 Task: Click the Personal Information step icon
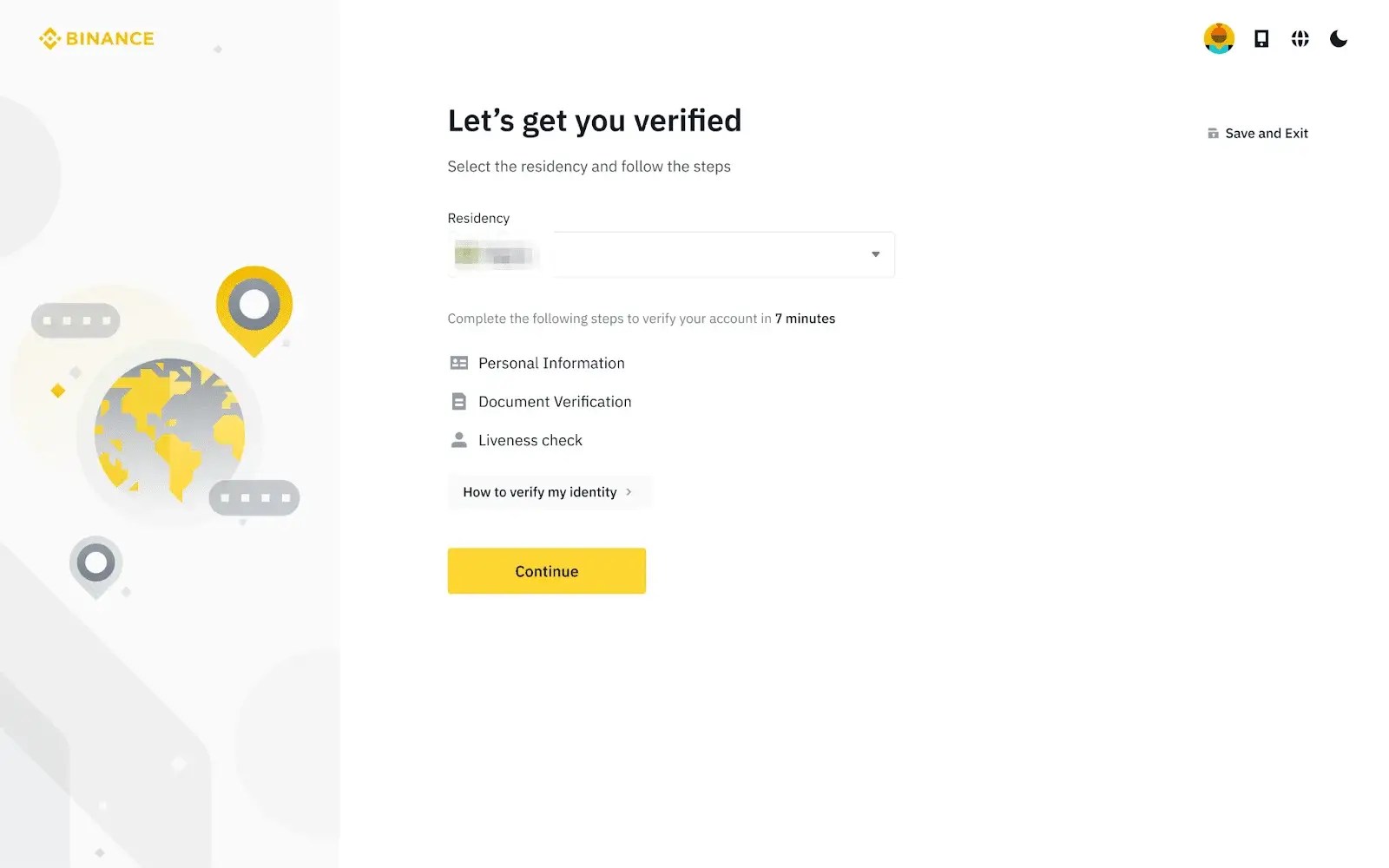click(x=459, y=363)
